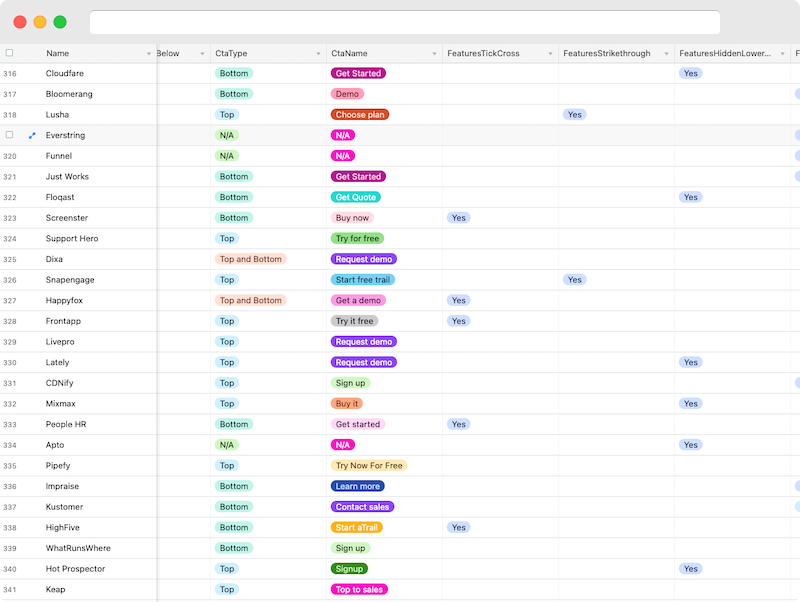
Task: Click the Support Hero name cell
Action: [x=72, y=239]
